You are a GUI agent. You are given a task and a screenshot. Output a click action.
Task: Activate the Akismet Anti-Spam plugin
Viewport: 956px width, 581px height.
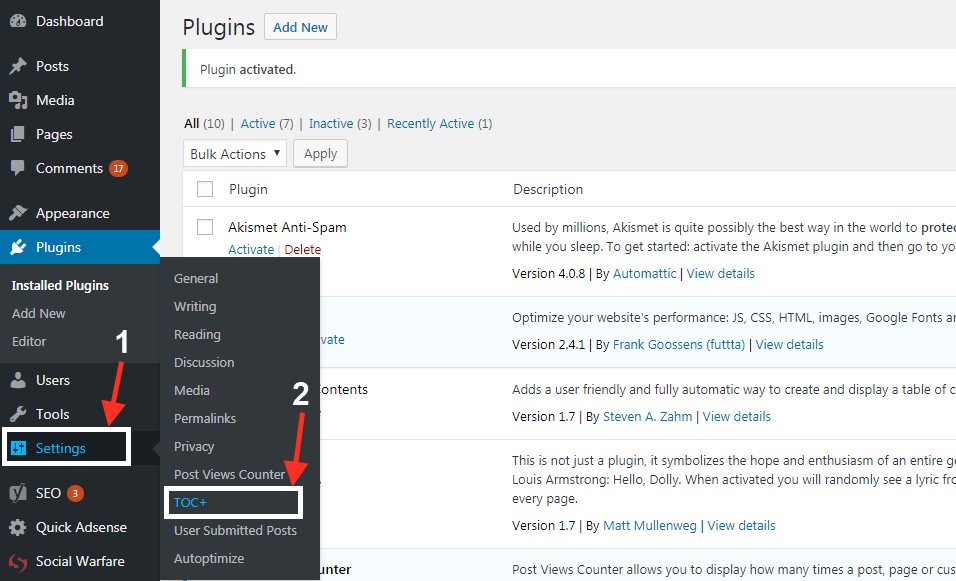point(251,249)
